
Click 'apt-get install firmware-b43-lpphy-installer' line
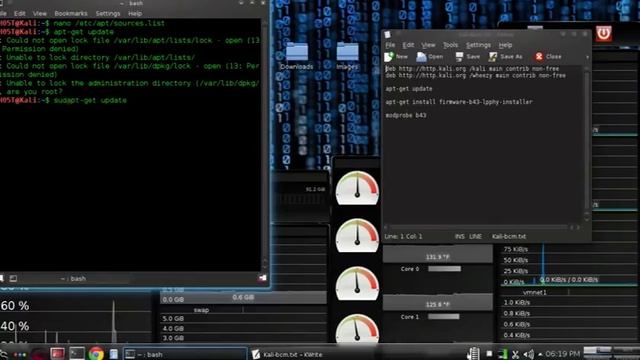[x=459, y=102]
